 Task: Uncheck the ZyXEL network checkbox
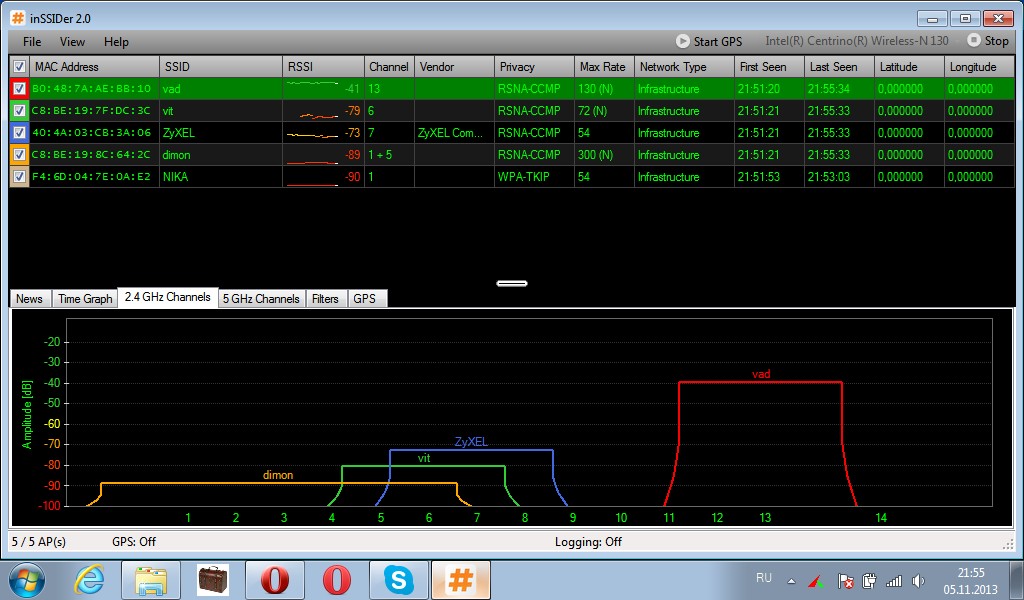(x=20, y=133)
